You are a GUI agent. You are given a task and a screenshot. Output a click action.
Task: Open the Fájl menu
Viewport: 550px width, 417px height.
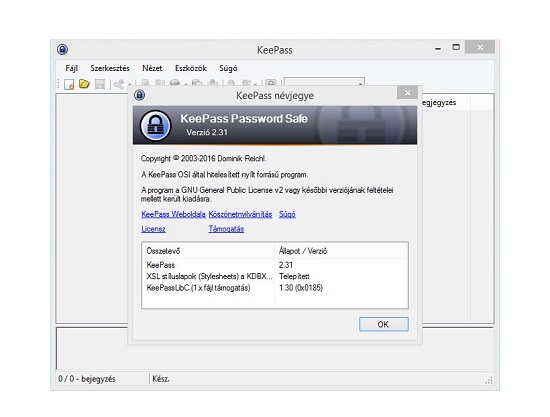click(72, 68)
